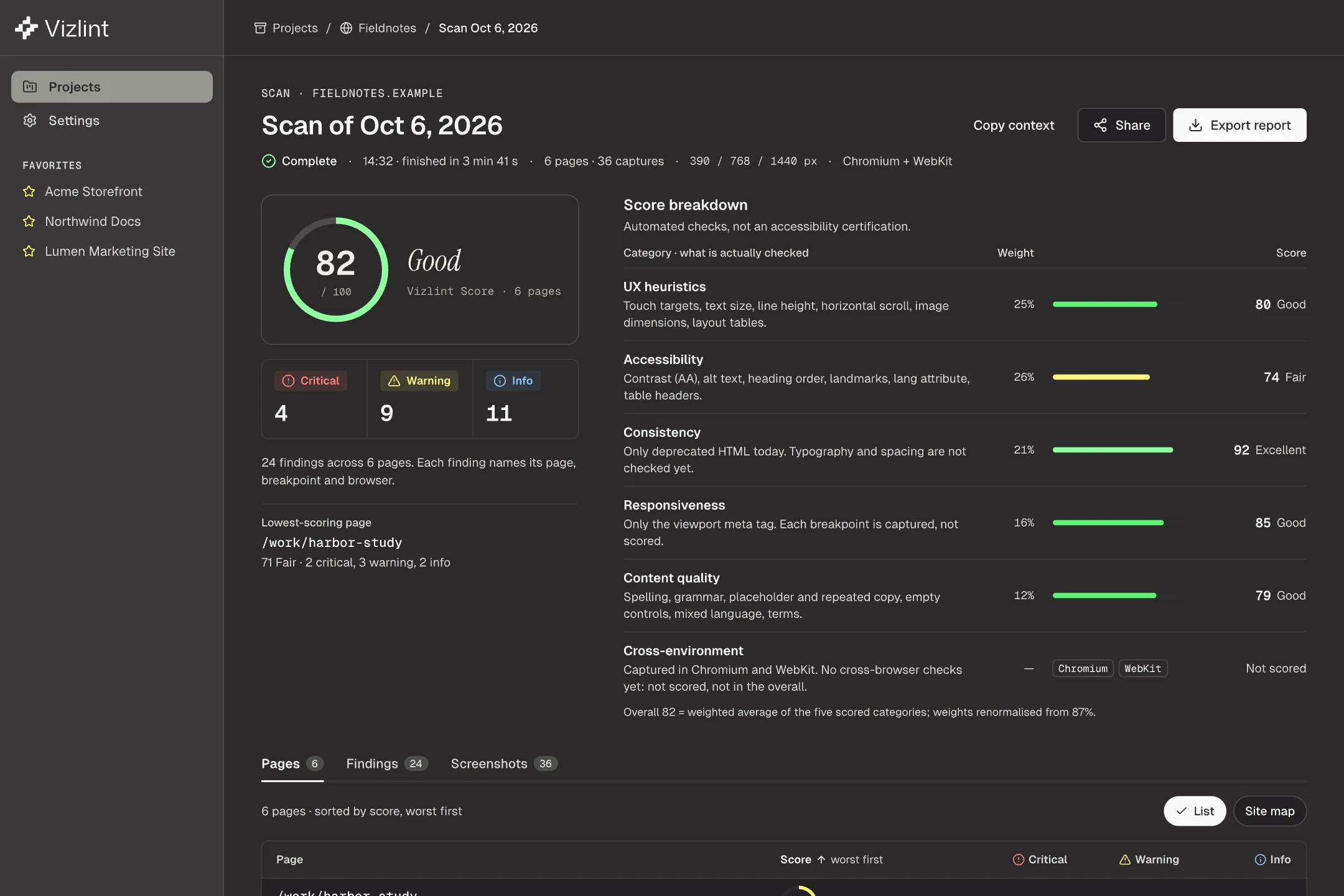1344x896 pixels.
Task: Open Northwind Docs favorite
Action: (x=93, y=222)
